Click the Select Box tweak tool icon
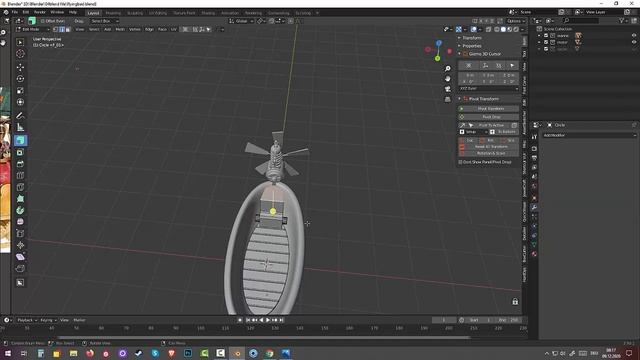Image resolution: width=640 pixels, height=360 pixels. (x=20, y=42)
